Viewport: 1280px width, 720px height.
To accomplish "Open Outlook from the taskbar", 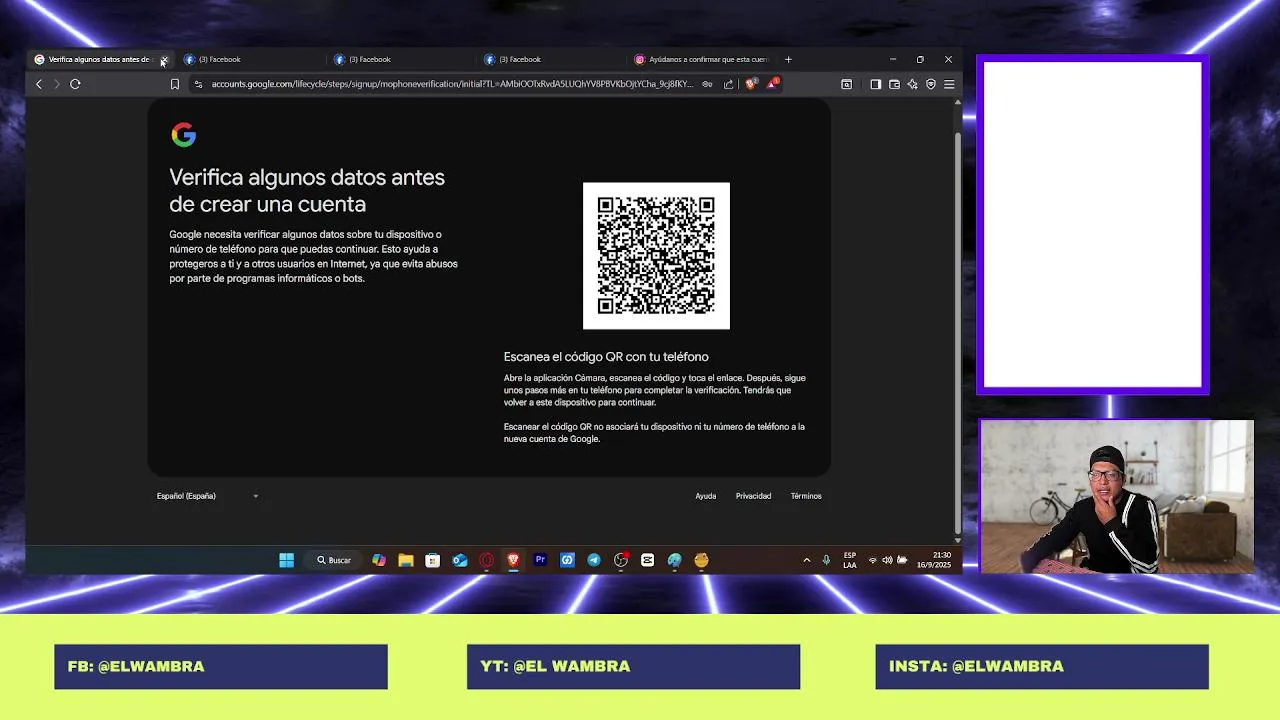I will [460, 560].
